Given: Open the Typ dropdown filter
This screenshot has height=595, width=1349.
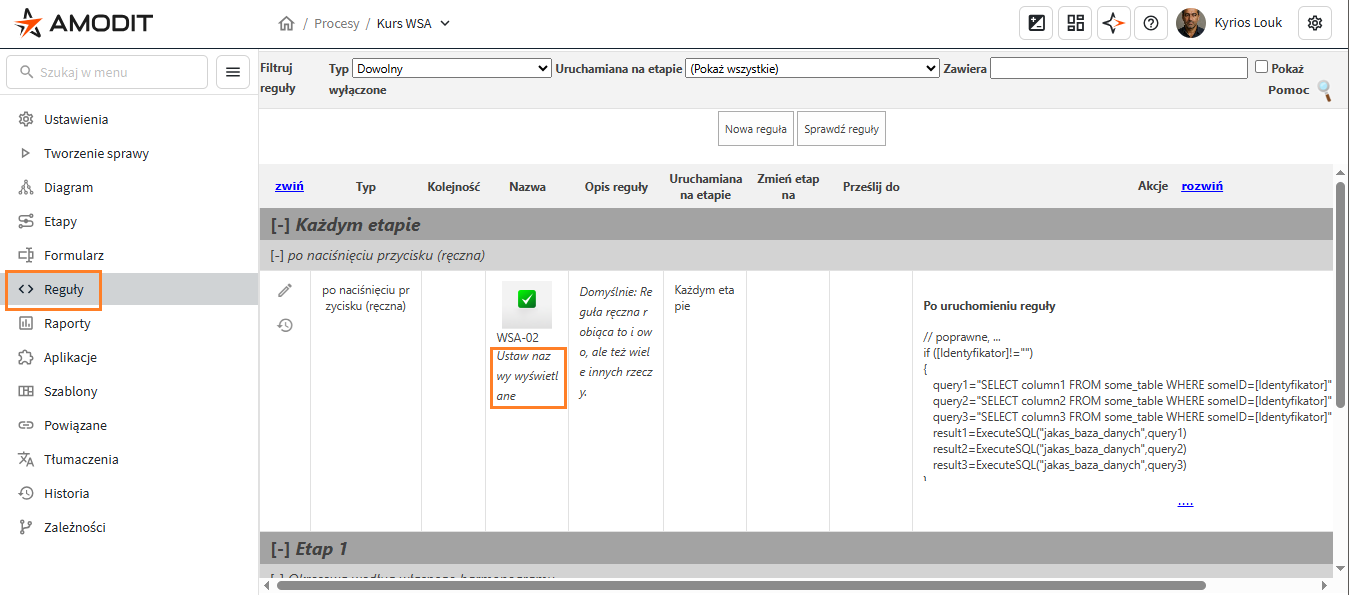Looking at the screenshot, I should [x=451, y=68].
